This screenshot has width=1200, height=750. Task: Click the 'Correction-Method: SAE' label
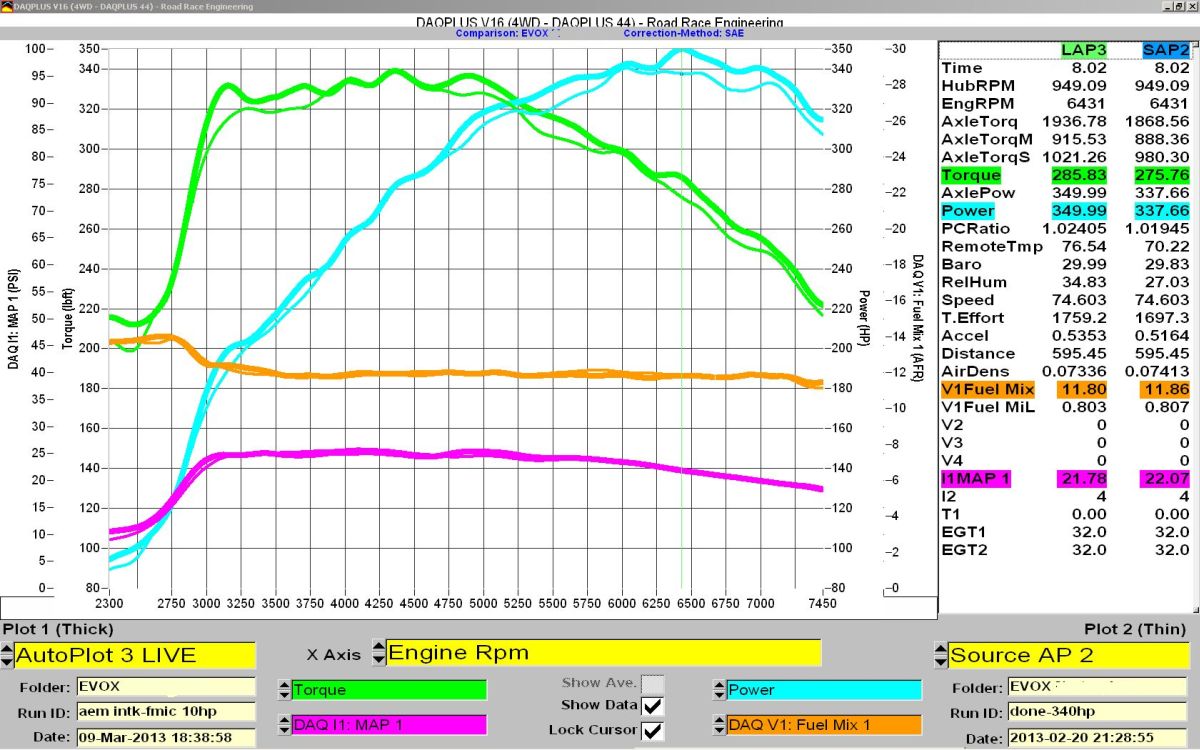point(684,33)
